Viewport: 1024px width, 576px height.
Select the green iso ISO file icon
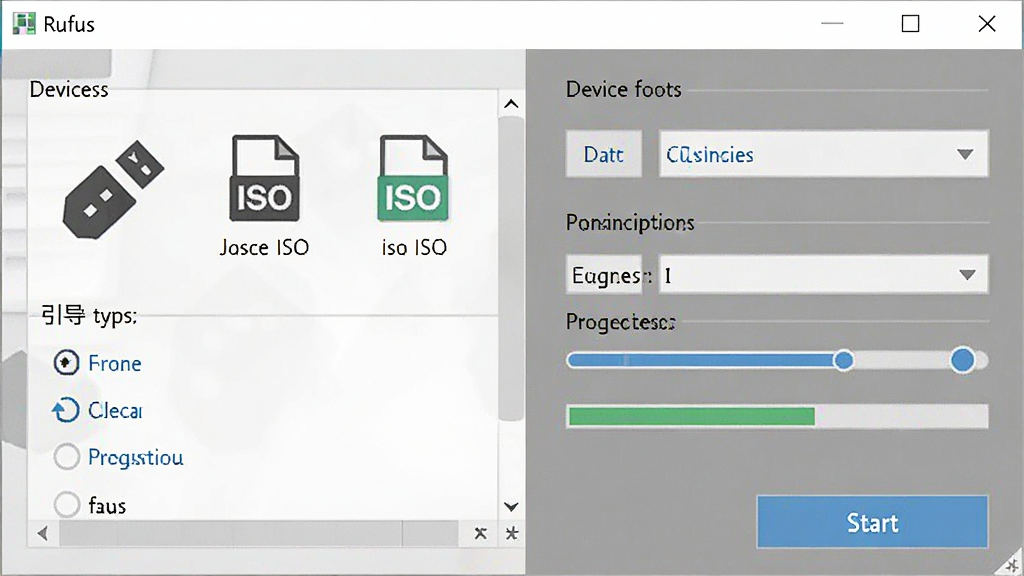[413, 178]
